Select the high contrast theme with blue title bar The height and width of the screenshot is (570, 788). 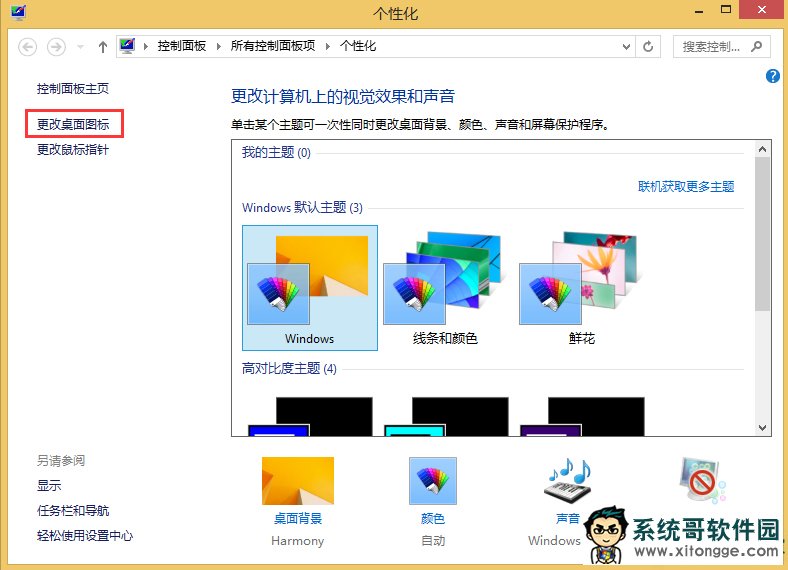pyautogui.click(x=310, y=416)
